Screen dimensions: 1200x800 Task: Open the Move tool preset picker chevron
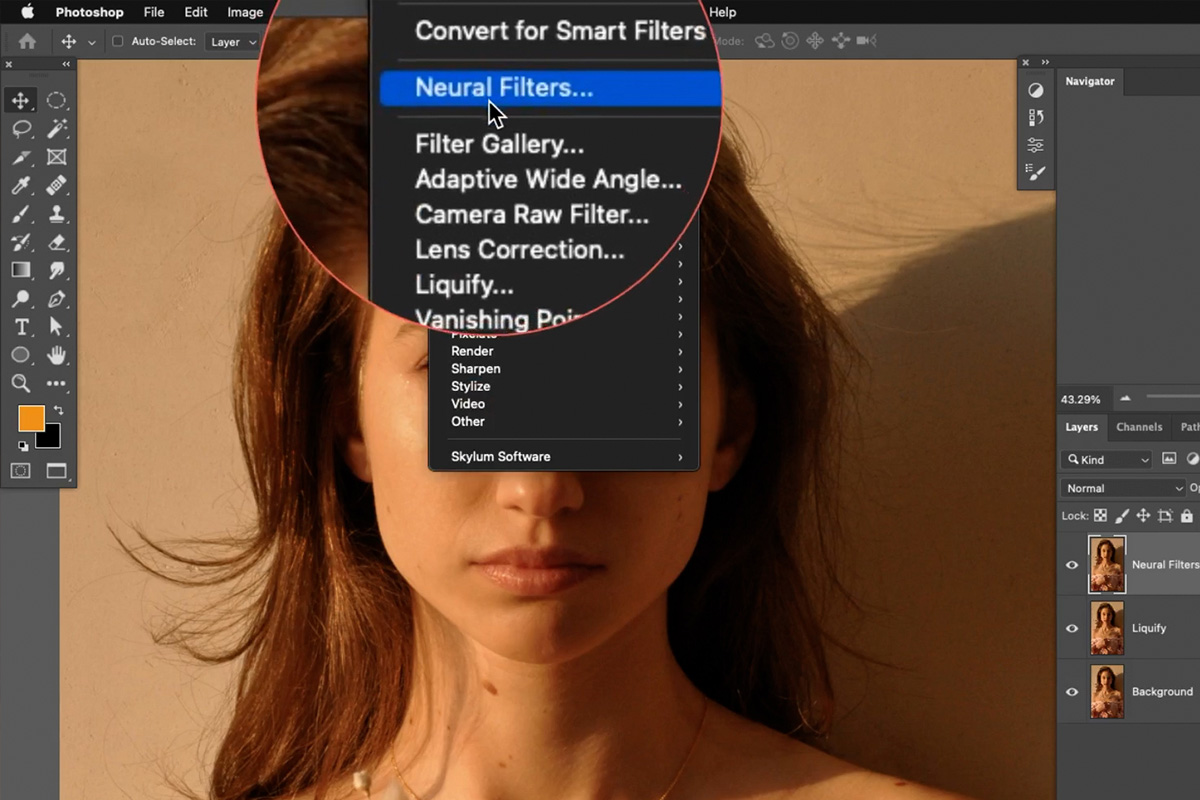92,43
